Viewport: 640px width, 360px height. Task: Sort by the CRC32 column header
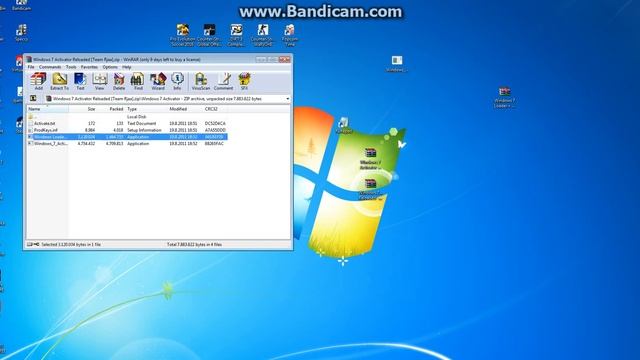tap(216, 109)
